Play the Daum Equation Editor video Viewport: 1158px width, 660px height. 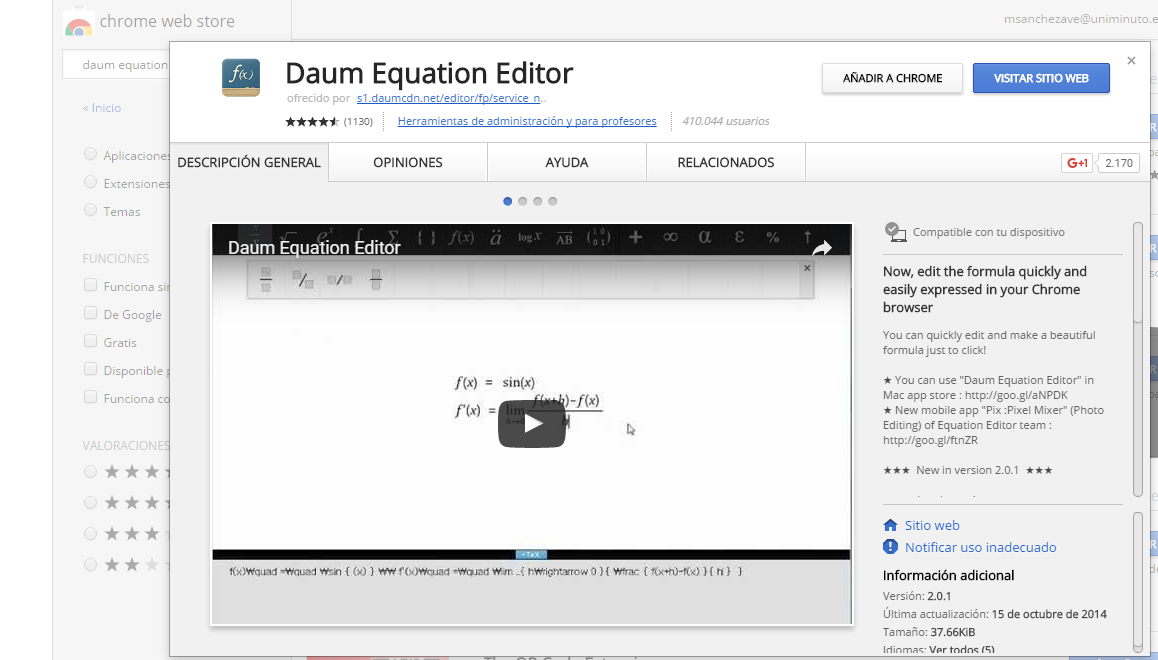[532, 424]
